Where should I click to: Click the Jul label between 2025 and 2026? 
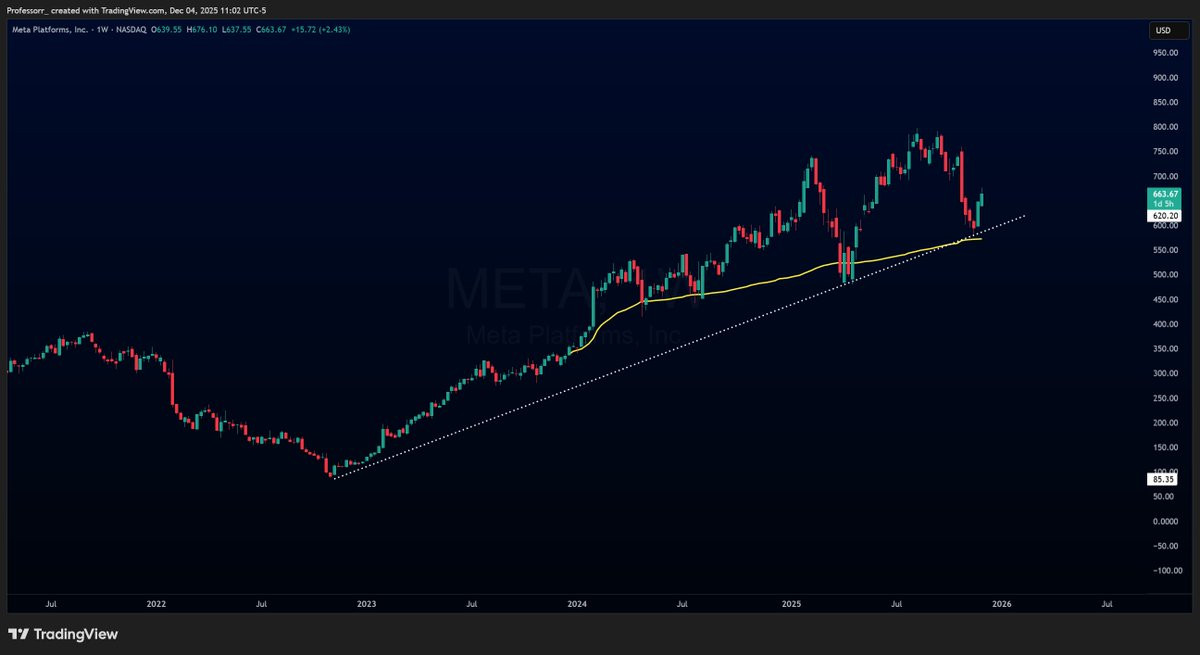(x=897, y=604)
